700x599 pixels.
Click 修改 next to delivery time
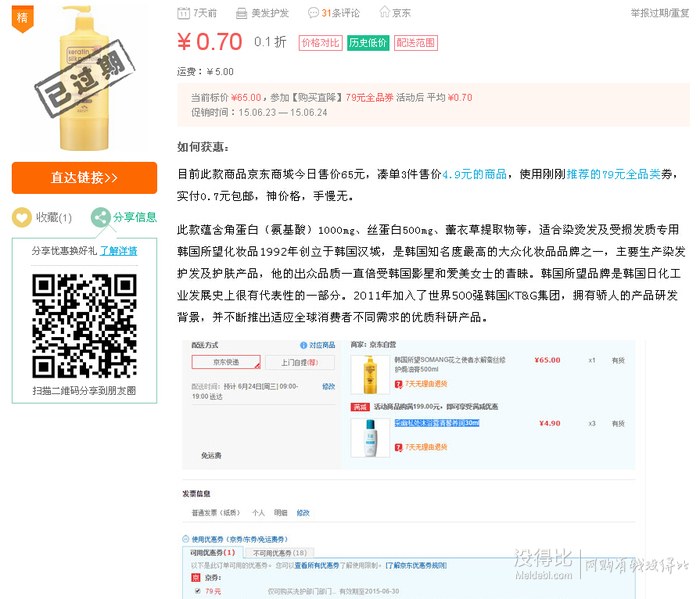click(x=328, y=387)
